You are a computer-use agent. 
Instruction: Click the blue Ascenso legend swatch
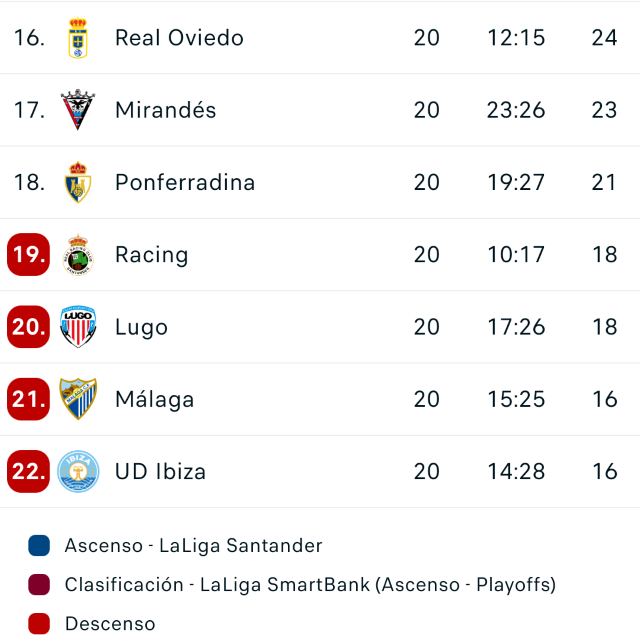coord(39,545)
